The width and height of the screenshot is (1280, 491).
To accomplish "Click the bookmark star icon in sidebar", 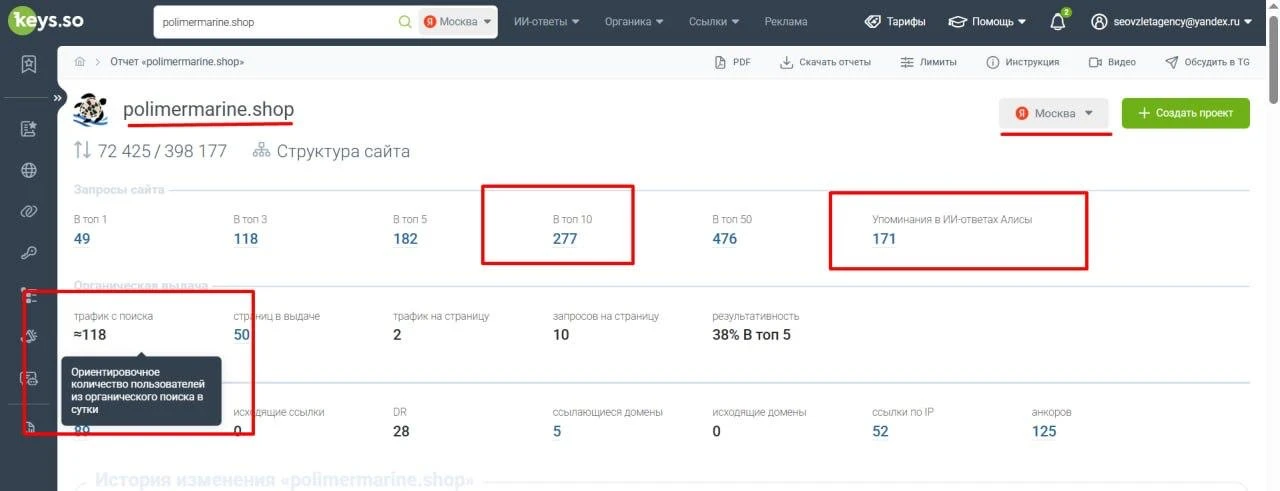I will pos(29,64).
